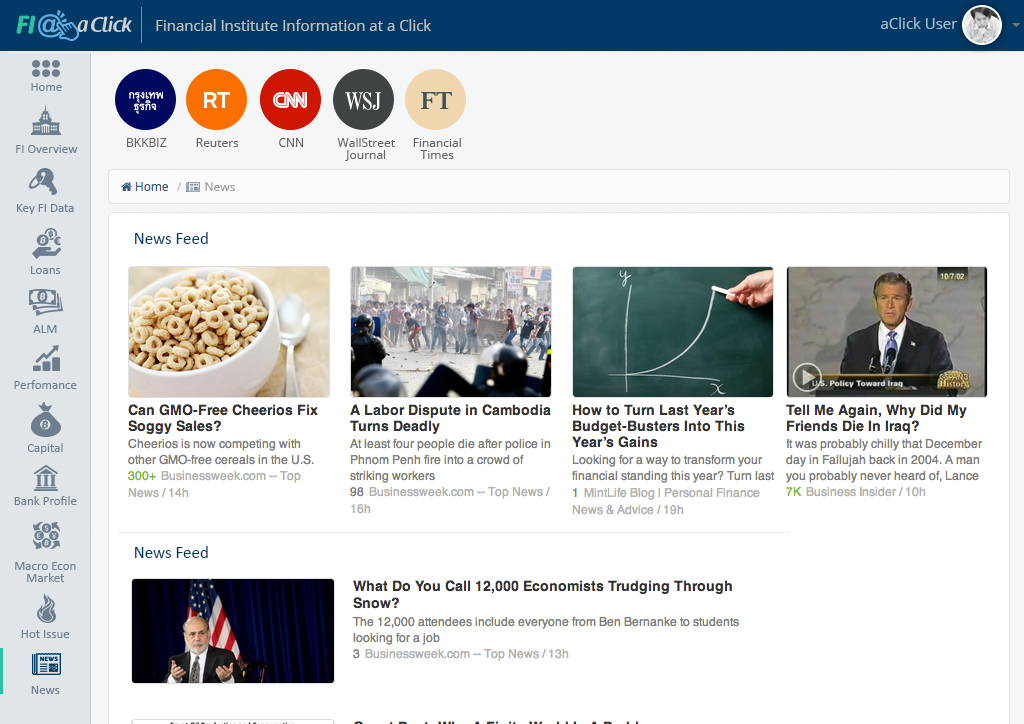This screenshot has width=1024, height=724.
Task: Click the chalkboard graph thumbnail
Action: 673,332
